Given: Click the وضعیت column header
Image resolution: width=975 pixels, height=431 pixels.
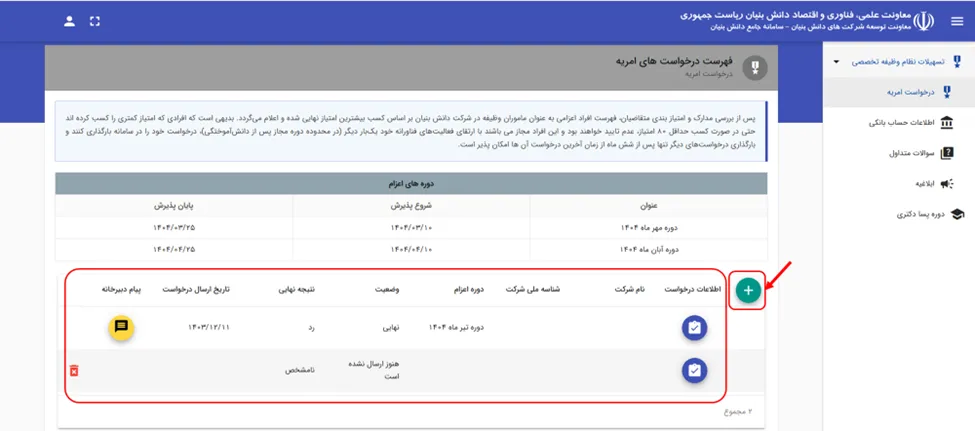Looking at the screenshot, I should click(x=387, y=290).
